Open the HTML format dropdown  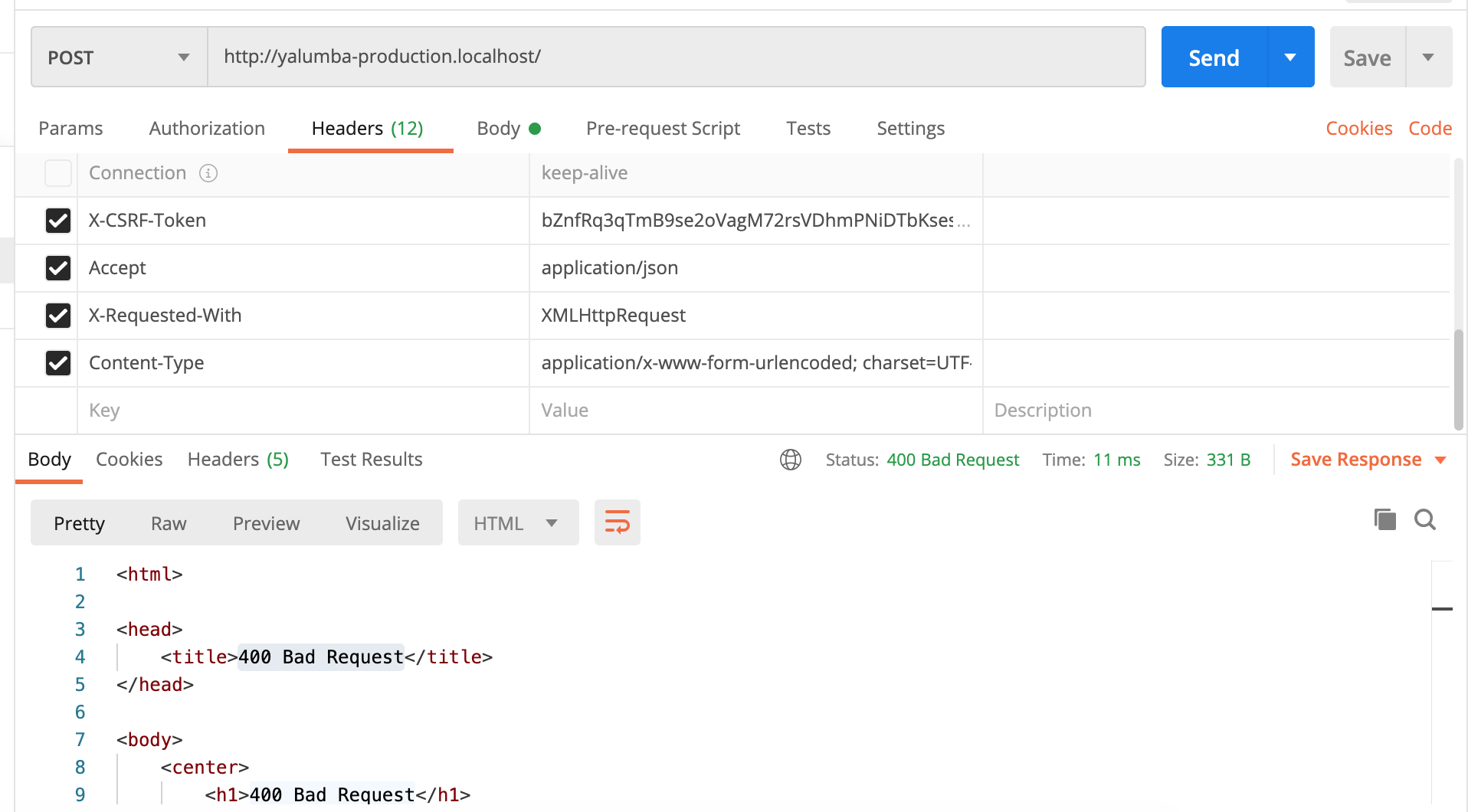coord(518,522)
